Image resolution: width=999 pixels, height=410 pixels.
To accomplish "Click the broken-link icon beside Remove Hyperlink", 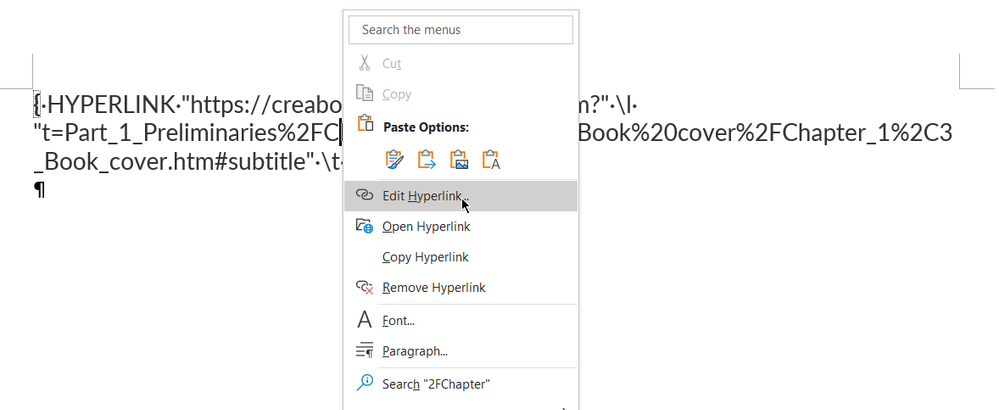I will point(365,288).
